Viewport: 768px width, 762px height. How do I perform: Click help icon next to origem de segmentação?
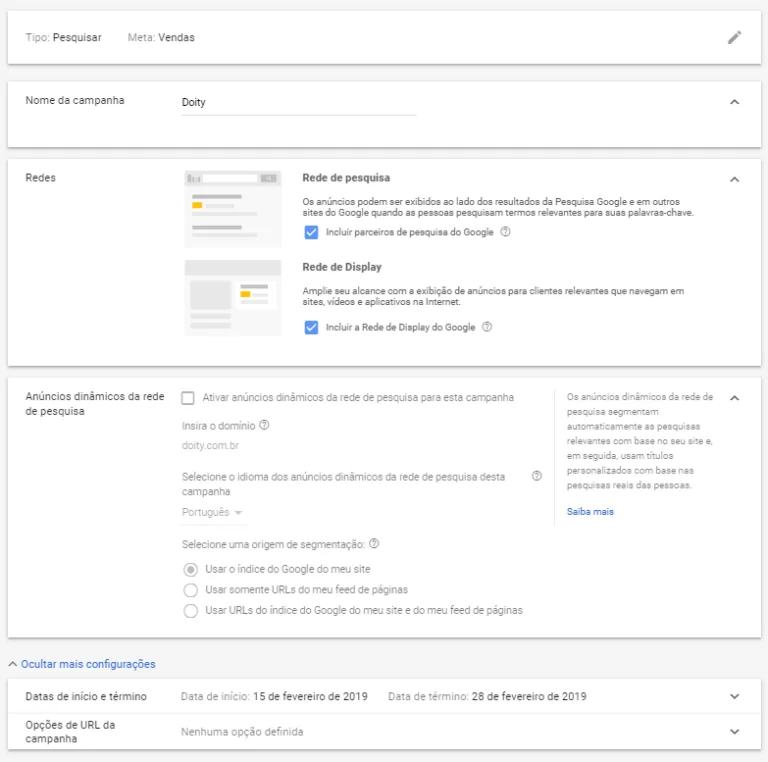pos(374,544)
